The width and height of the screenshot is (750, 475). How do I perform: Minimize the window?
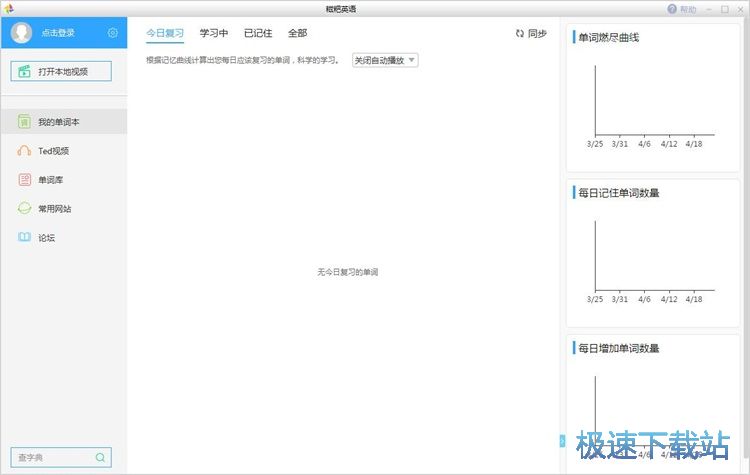[x=709, y=9]
